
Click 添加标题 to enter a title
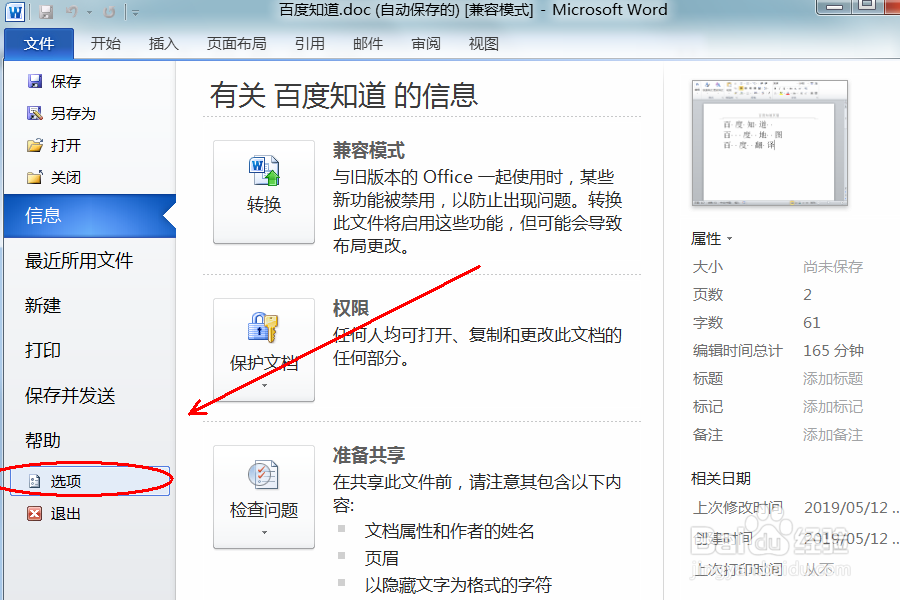pos(833,378)
